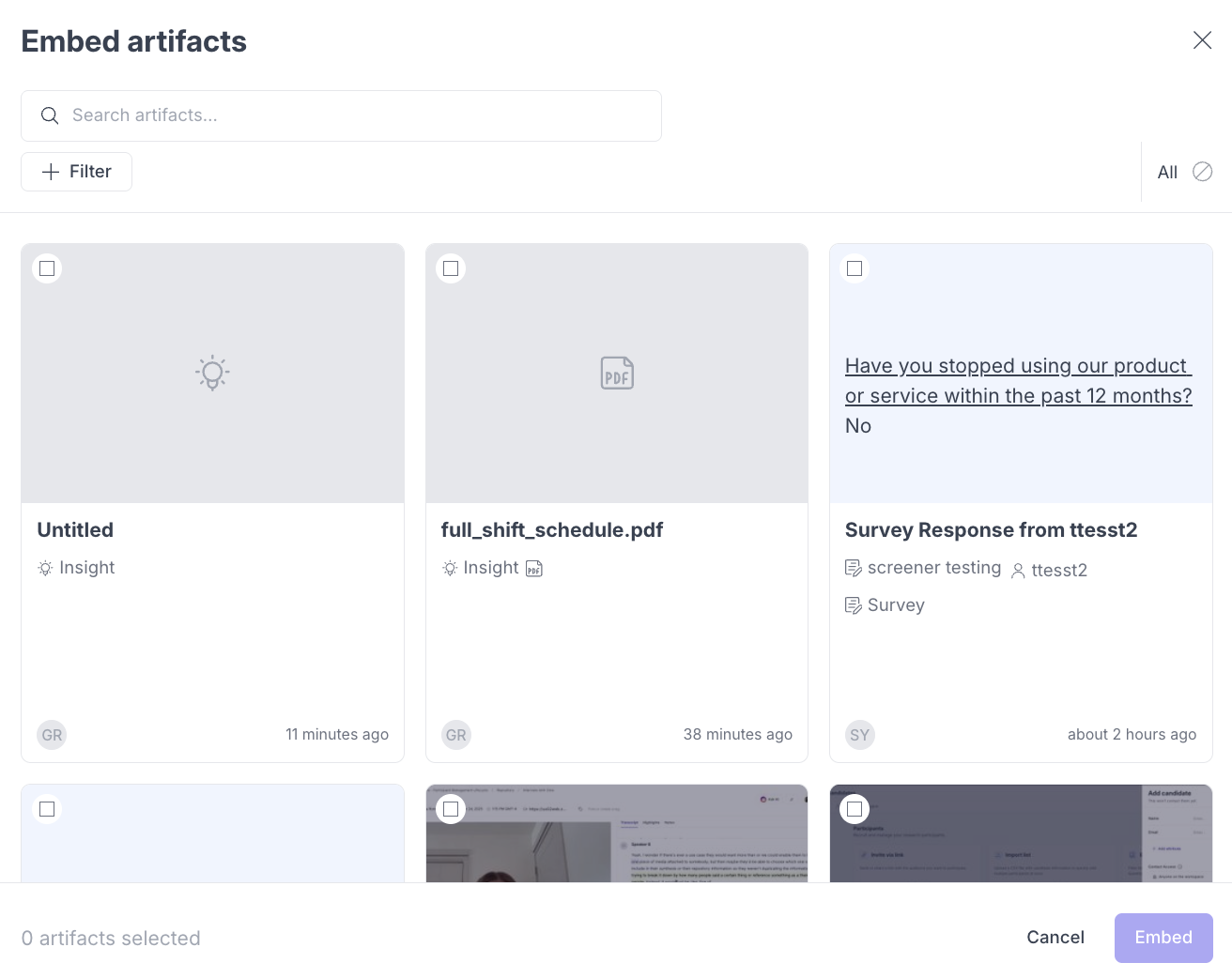Select the full_shift_schedule.pdf checkbox

(451, 268)
